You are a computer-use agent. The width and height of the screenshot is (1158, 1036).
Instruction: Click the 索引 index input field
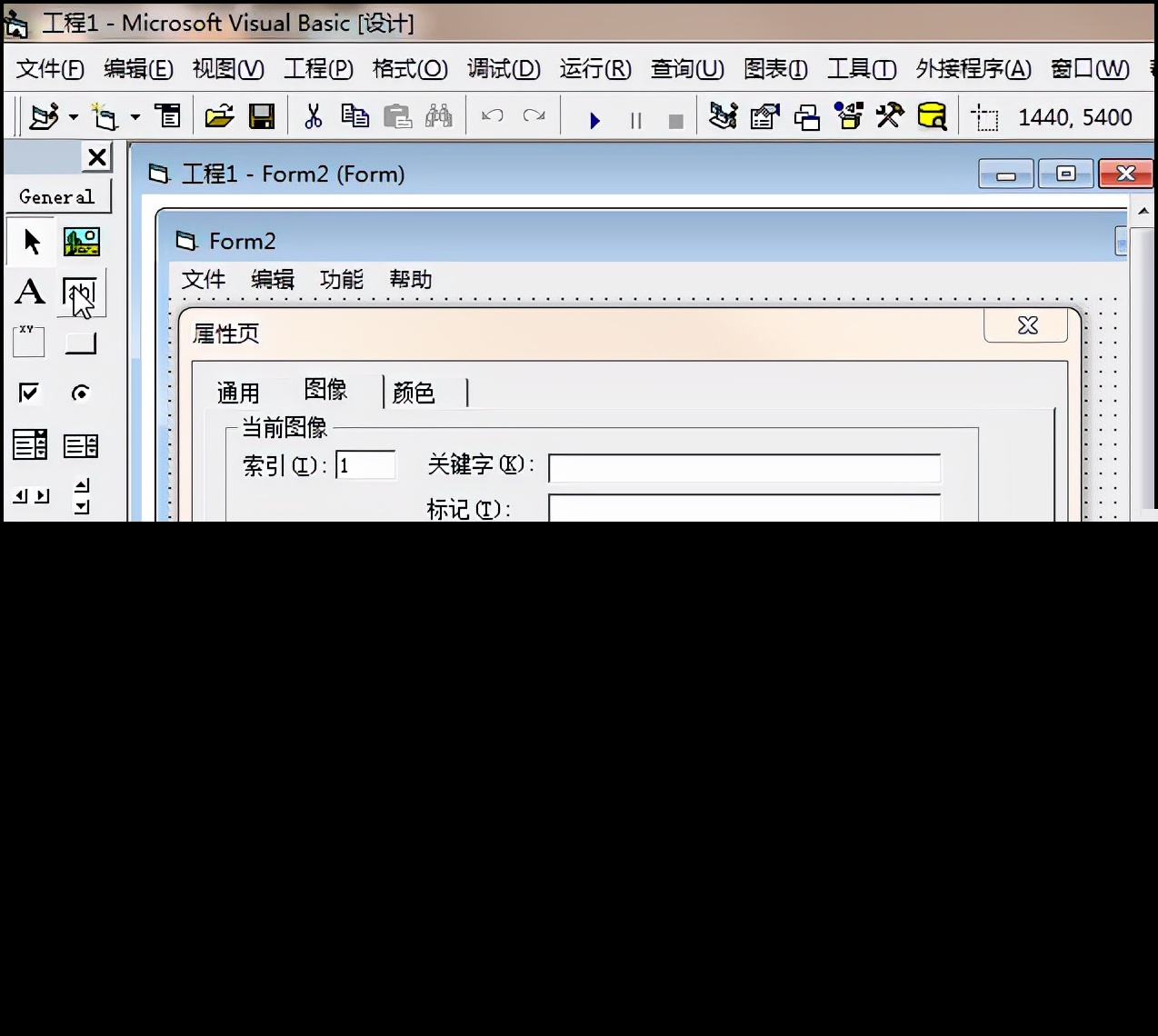365,465
